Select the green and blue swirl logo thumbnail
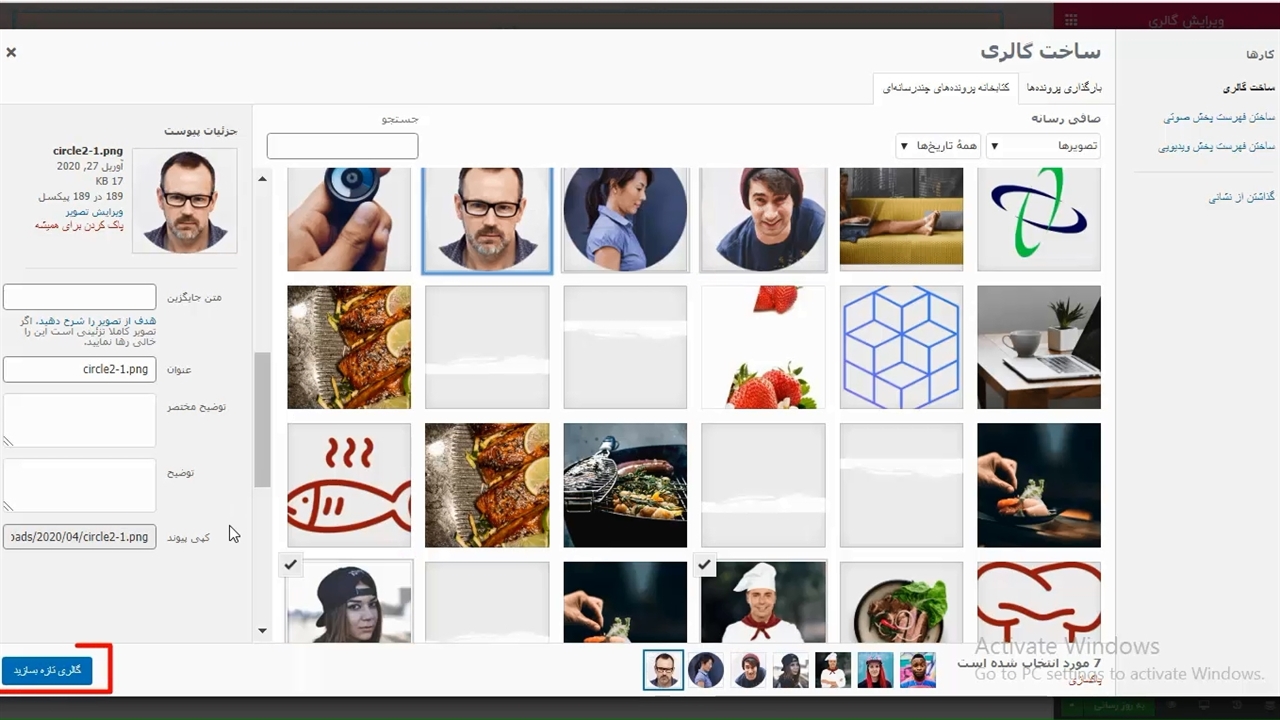The image size is (1280, 720). 1038,219
